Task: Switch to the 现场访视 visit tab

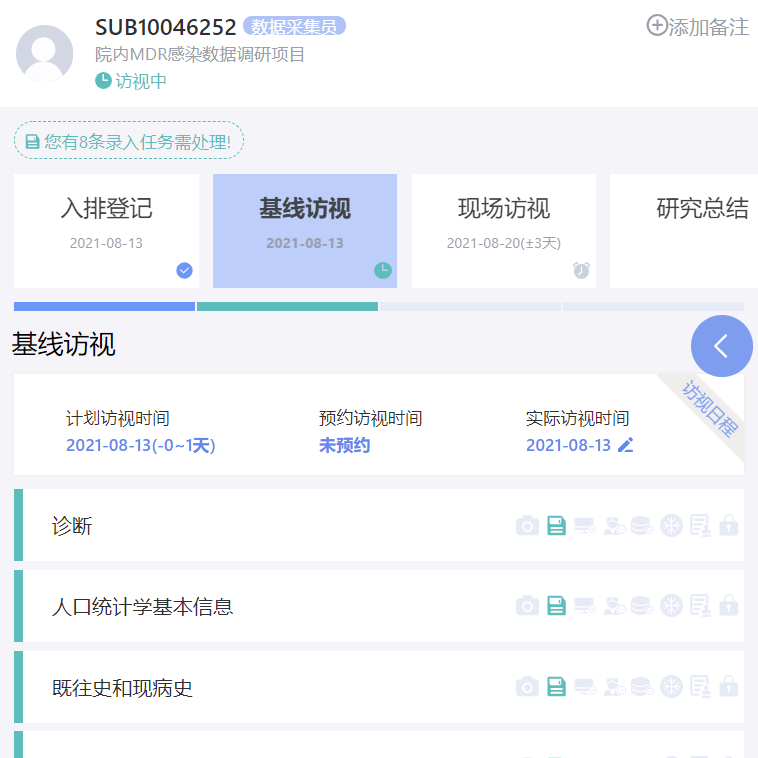Action: (x=504, y=231)
